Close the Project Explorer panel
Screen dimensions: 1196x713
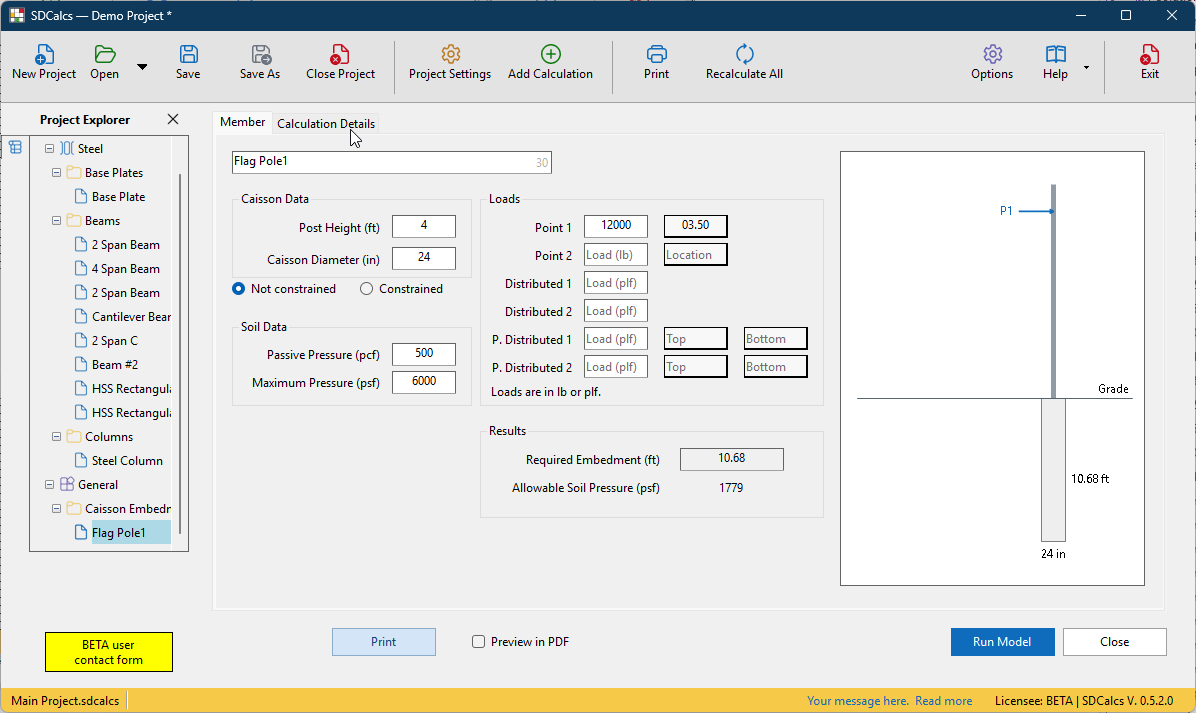[x=173, y=119]
